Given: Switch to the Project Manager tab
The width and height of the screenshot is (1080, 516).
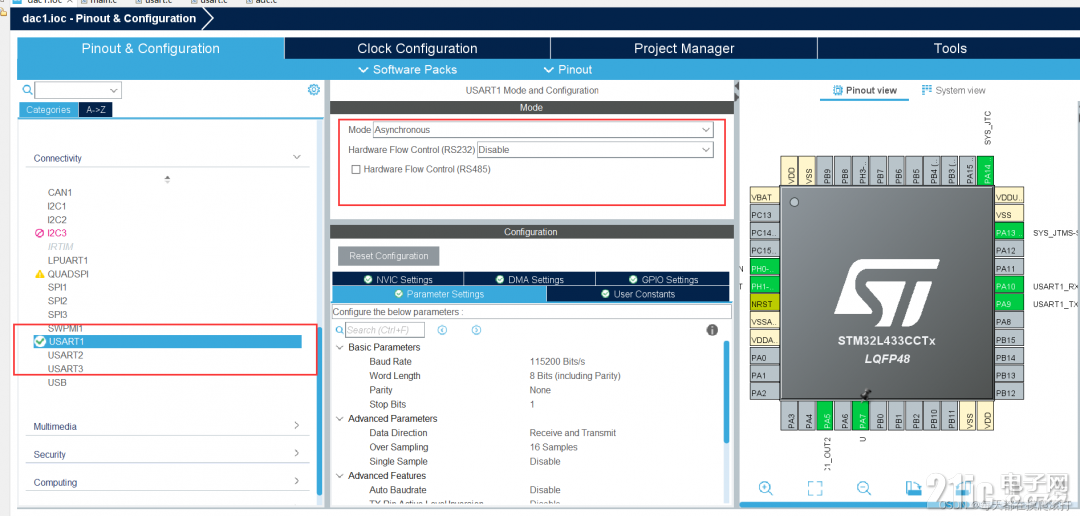Looking at the screenshot, I should pyautogui.click(x=684, y=48).
